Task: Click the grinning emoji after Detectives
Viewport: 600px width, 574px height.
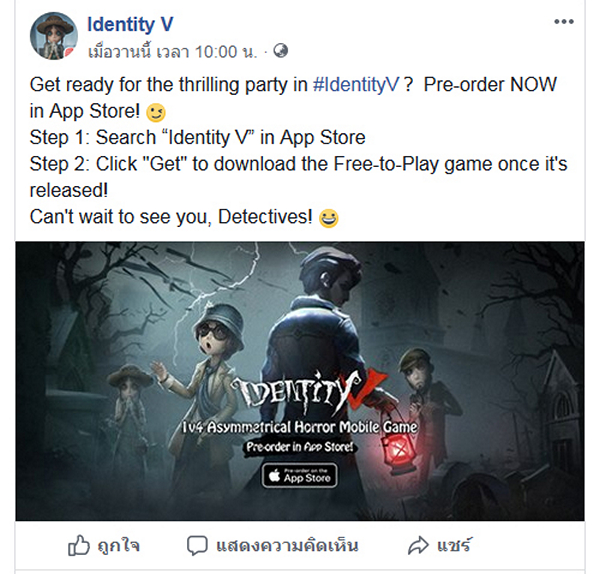Action: (329, 218)
